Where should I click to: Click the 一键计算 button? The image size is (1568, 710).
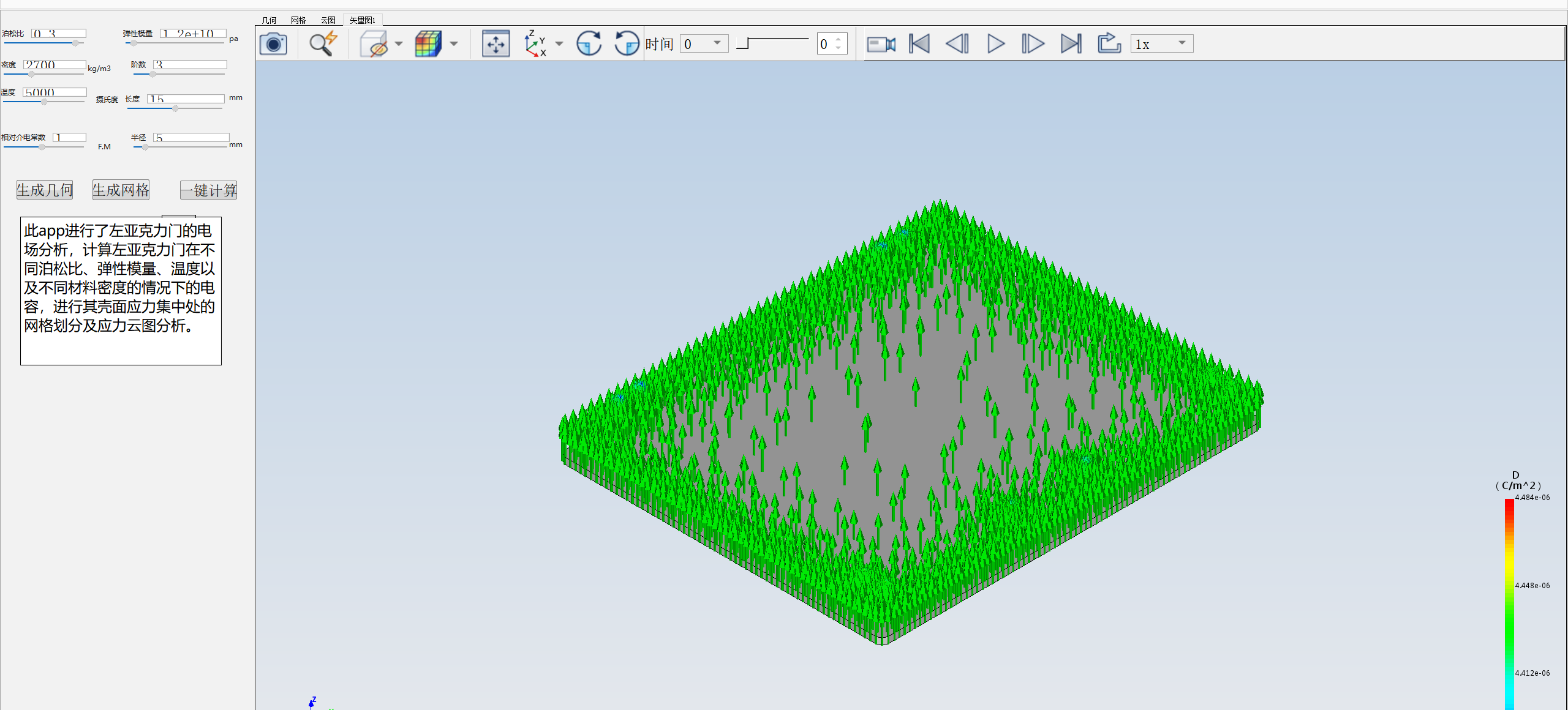(208, 190)
